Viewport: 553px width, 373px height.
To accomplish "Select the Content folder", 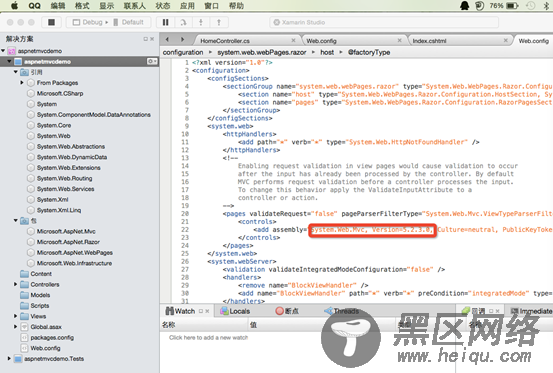I will click(41, 274).
